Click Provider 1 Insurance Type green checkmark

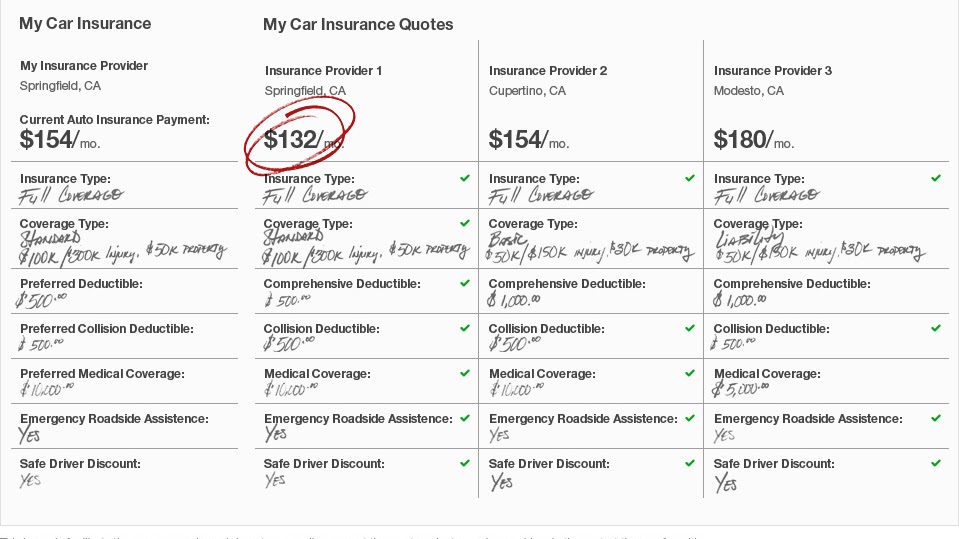click(465, 178)
